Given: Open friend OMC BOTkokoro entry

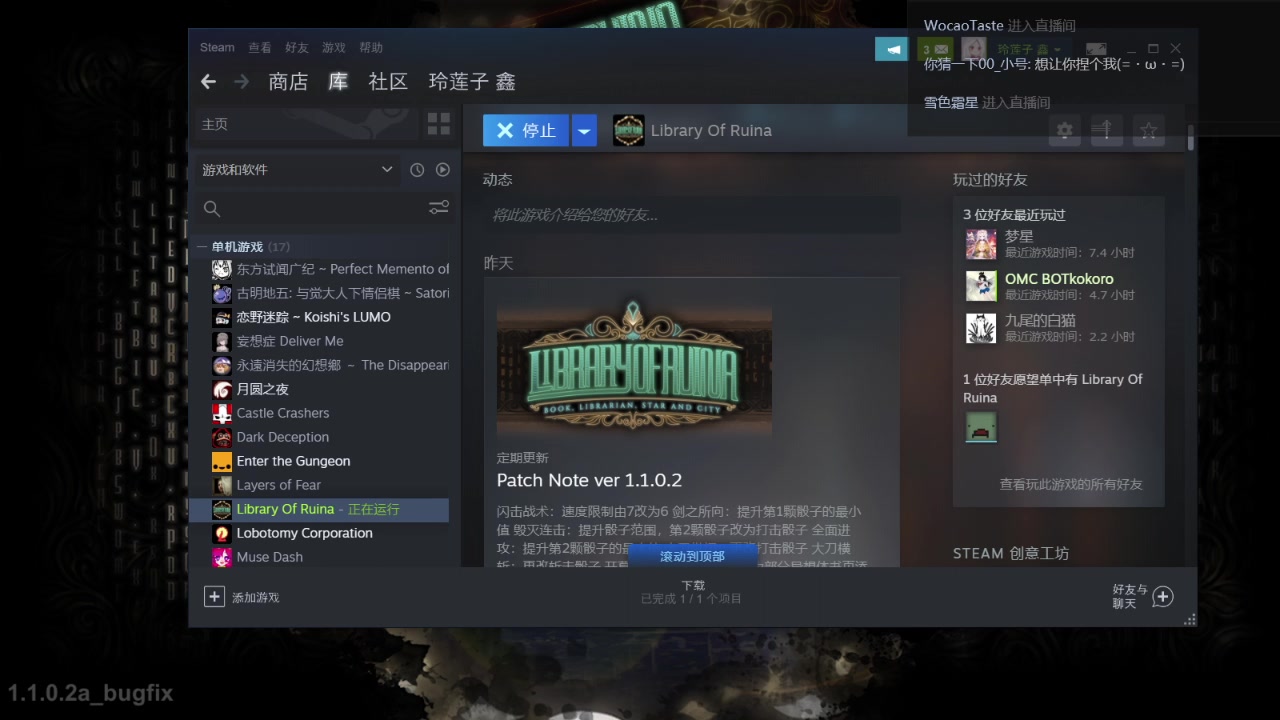Looking at the screenshot, I should tap(1058, 286).
